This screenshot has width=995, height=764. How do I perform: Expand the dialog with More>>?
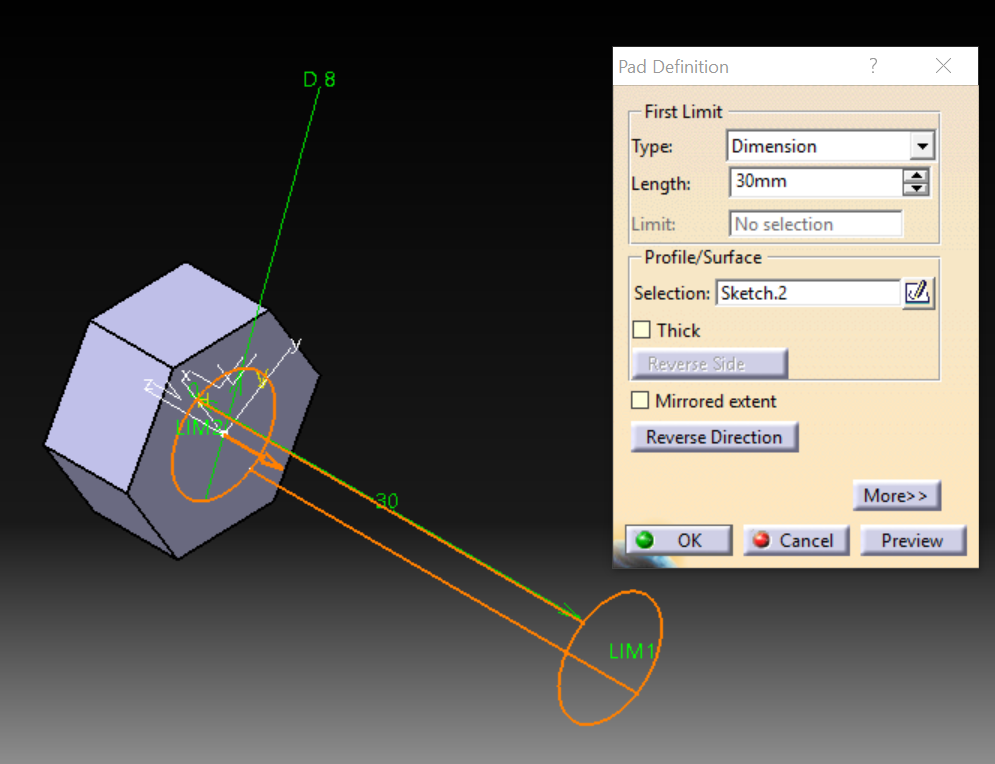(896, 495)
